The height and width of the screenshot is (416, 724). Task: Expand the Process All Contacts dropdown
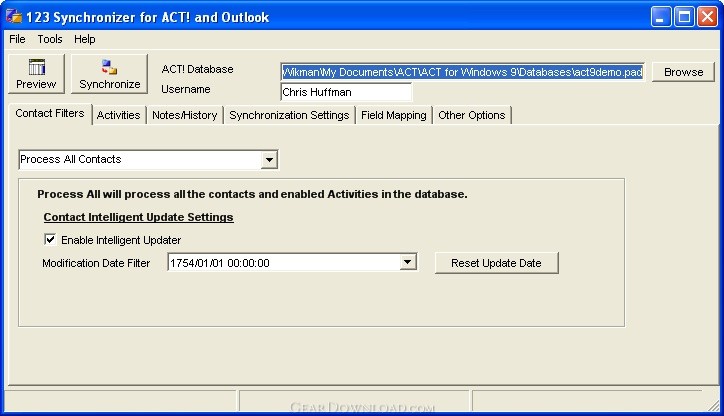269,160
